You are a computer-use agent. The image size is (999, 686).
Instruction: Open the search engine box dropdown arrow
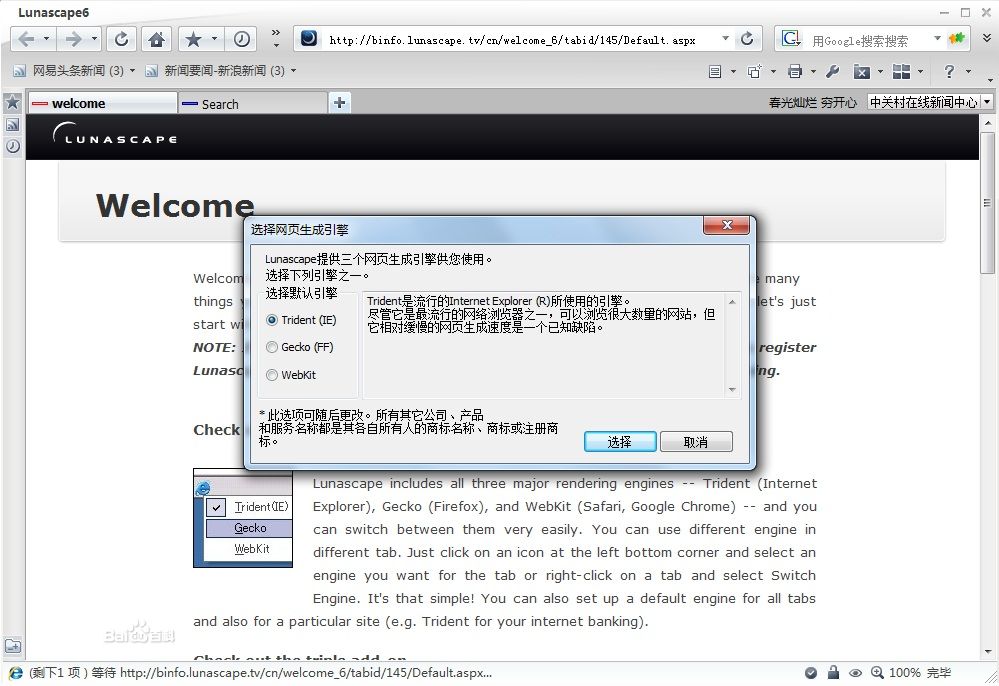pyautogui.click(x=937, y=39)
